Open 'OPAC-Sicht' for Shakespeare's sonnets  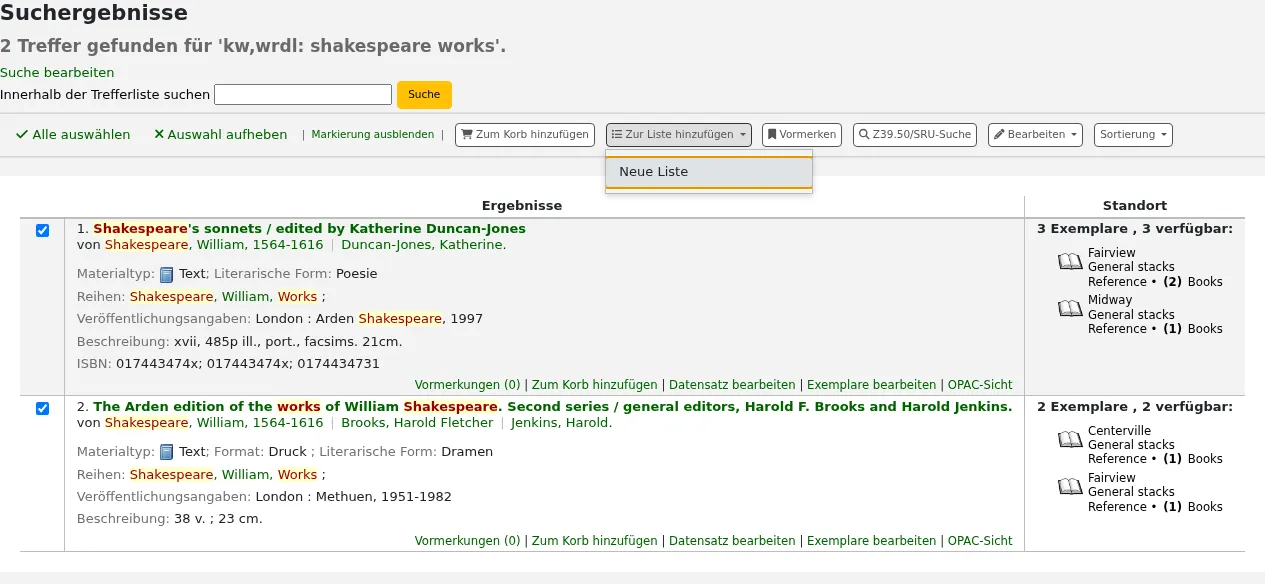pyautogui.click(x=980, y=385)
